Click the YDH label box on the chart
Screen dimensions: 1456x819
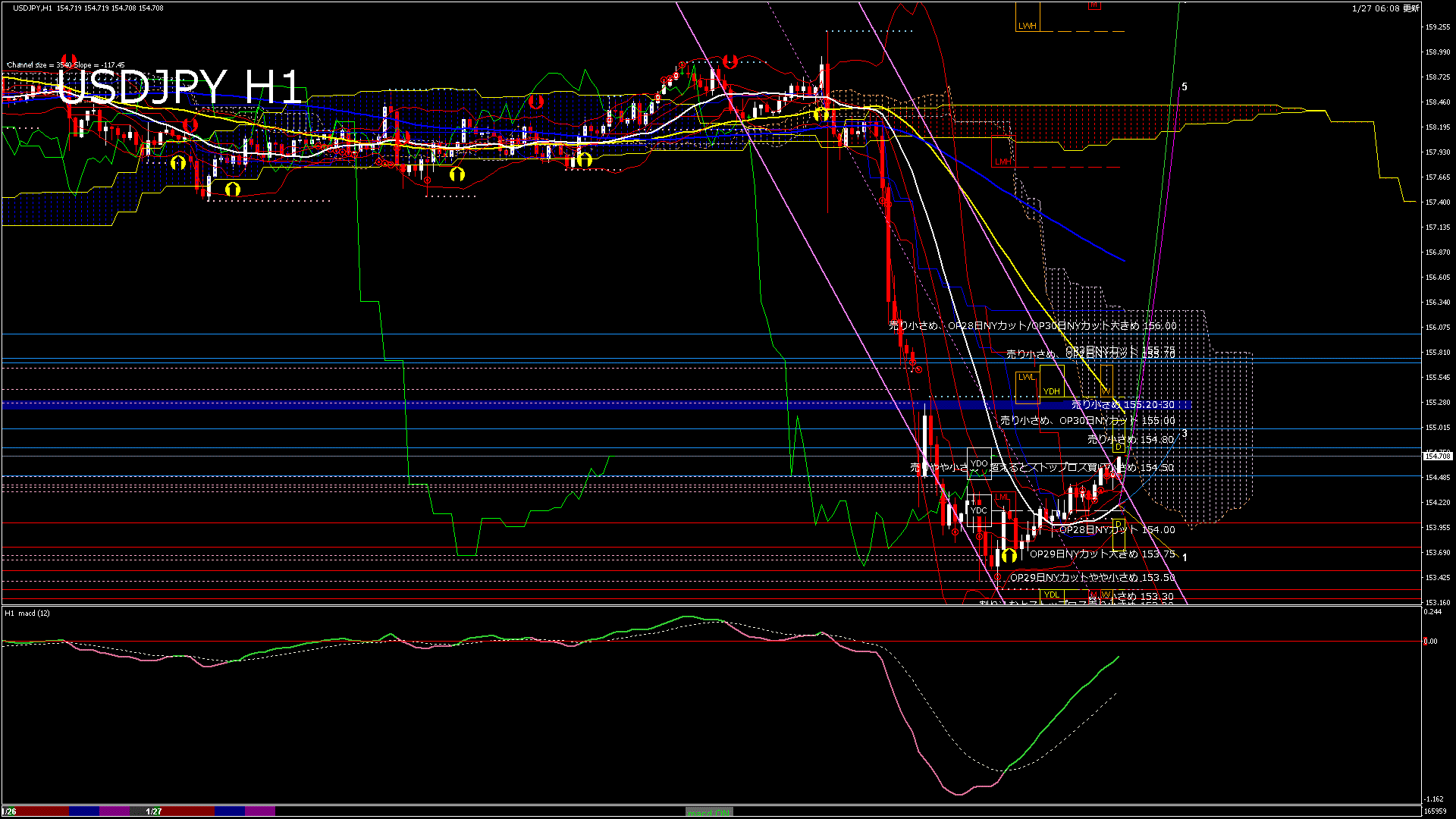(1052, 391)
